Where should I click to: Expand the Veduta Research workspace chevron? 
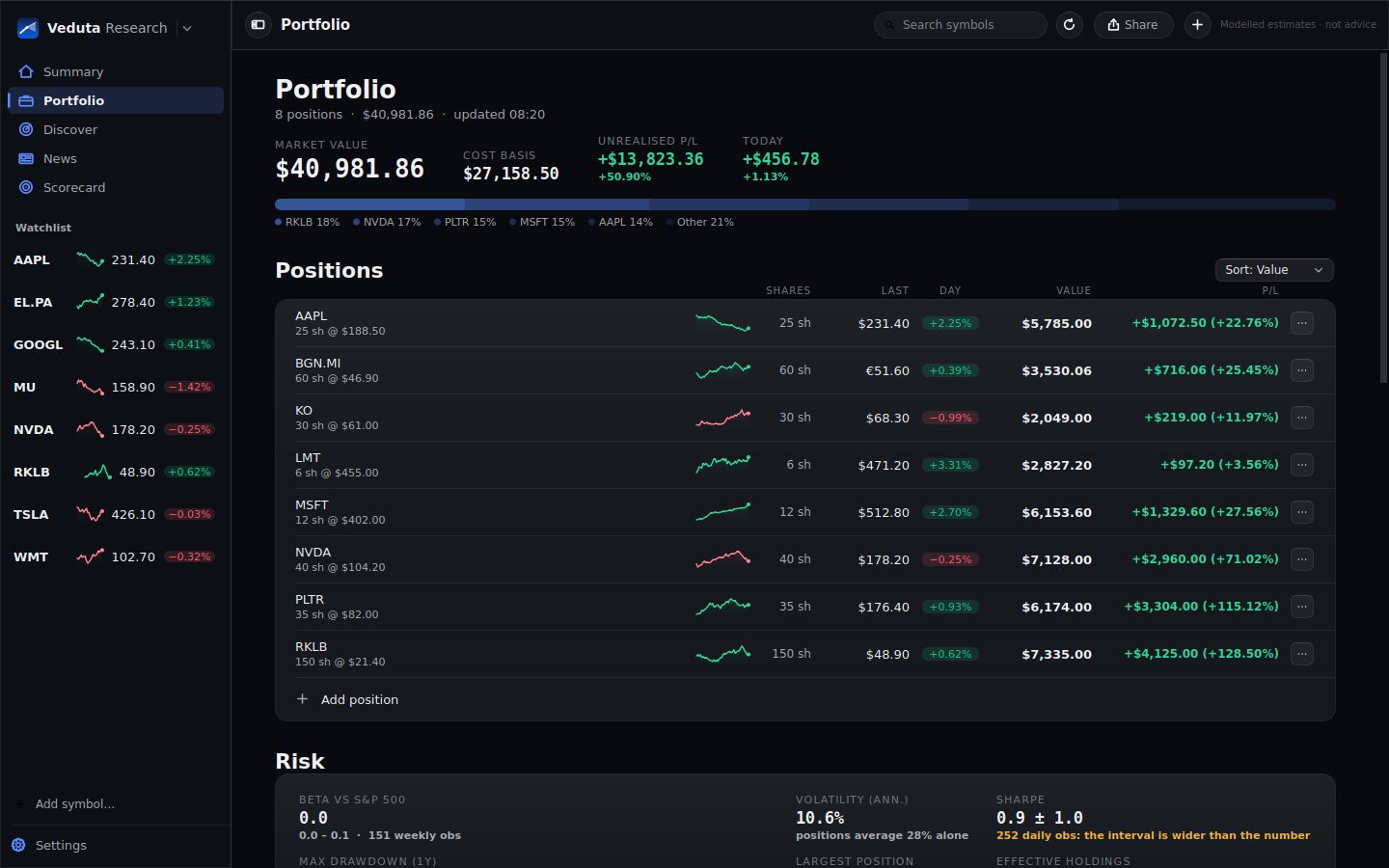tap(187, 28)
